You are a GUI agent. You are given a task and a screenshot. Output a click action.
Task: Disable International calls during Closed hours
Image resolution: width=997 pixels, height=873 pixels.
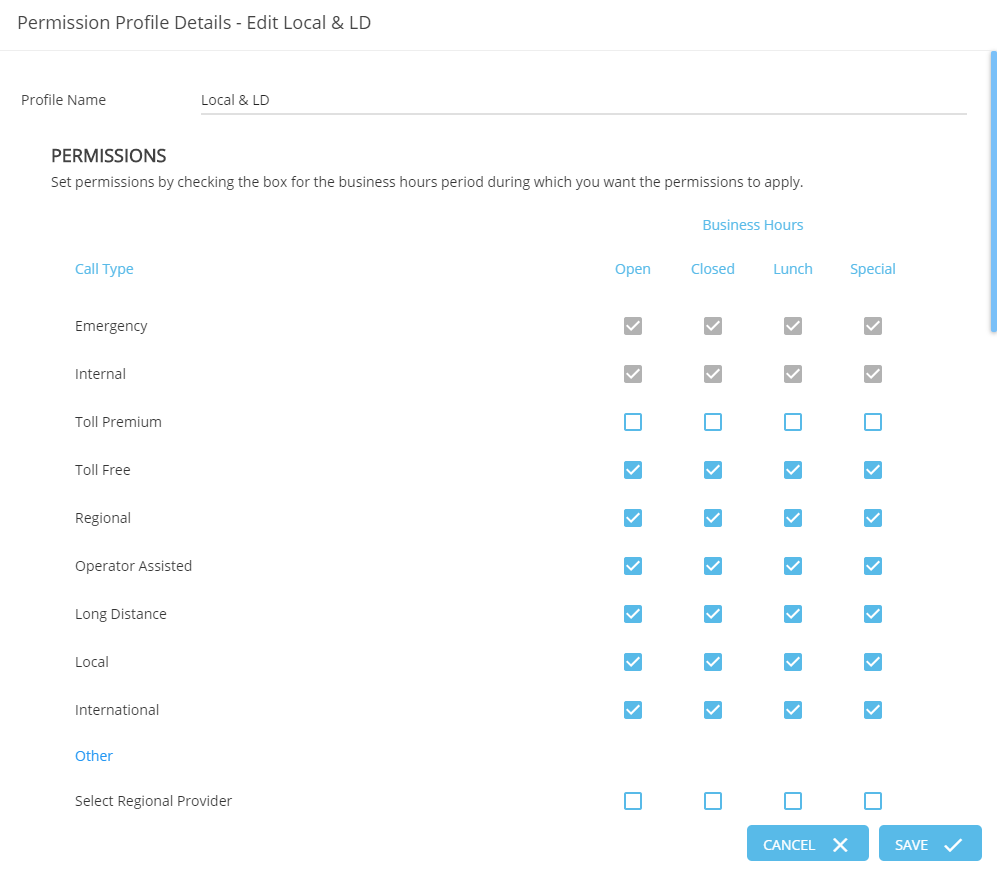coord(713,710)
